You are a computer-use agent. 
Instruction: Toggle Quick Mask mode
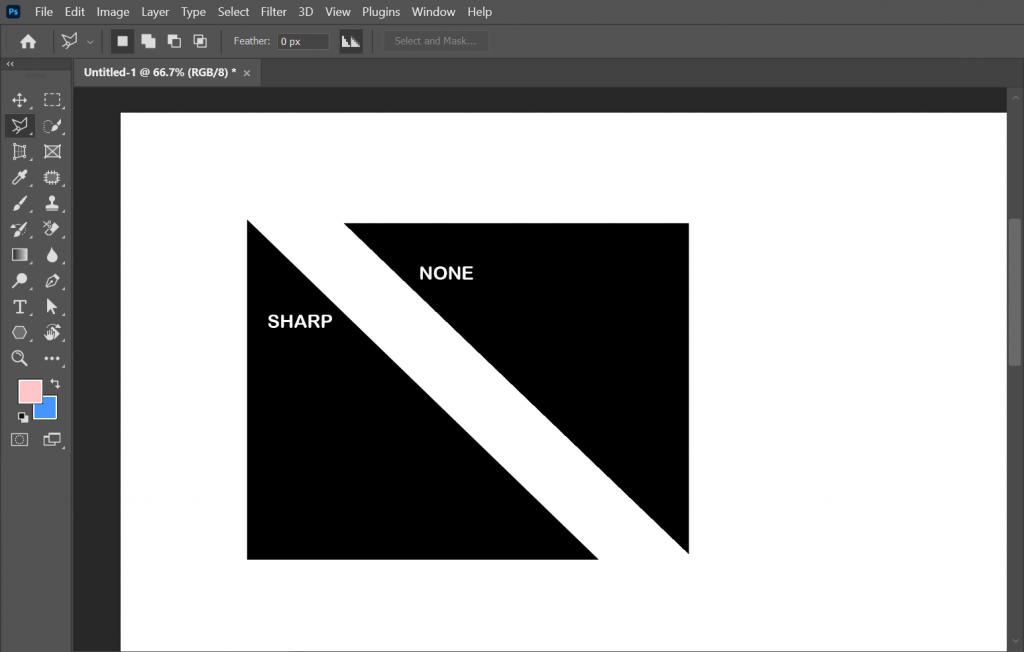tap(19, 439)
